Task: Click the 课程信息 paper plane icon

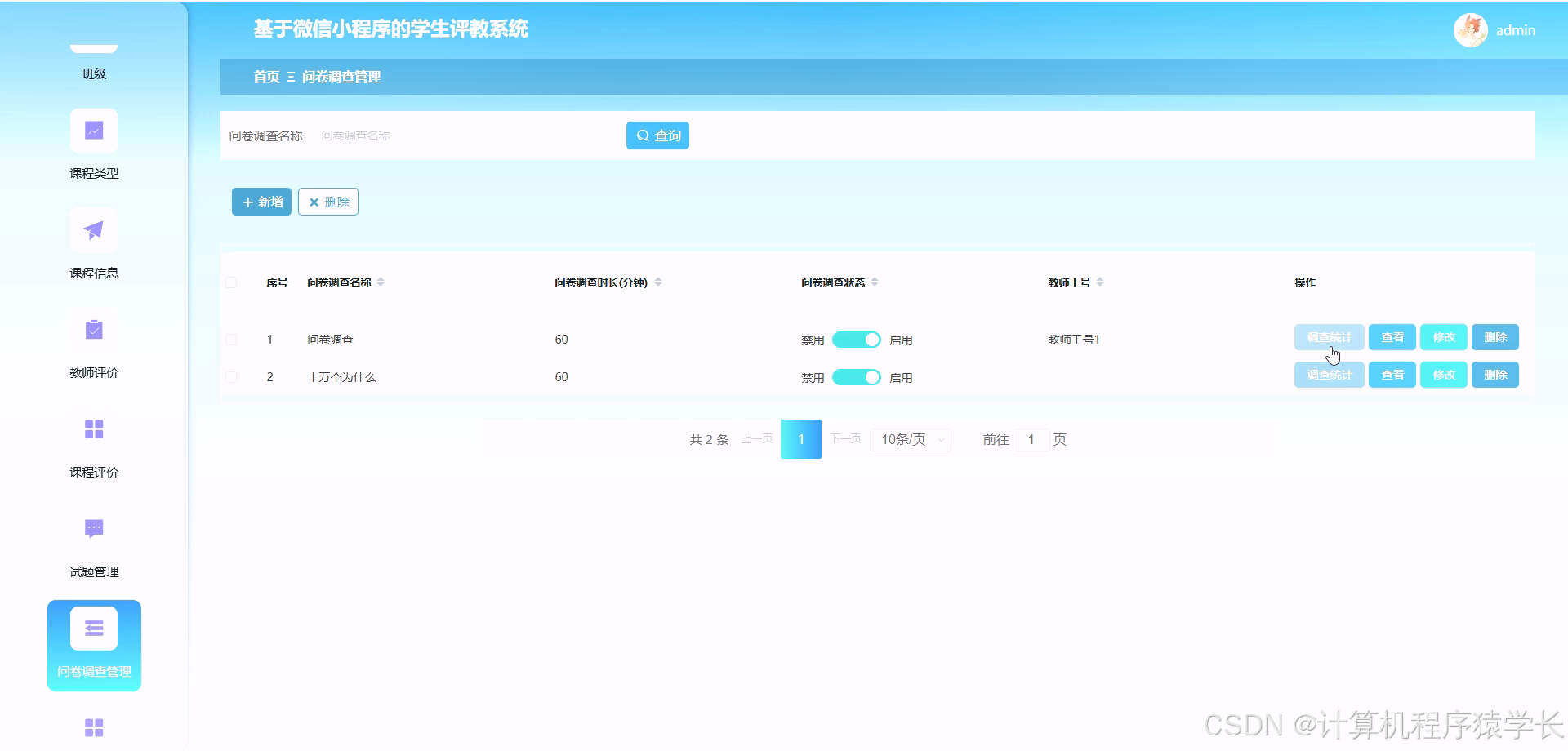Action: (93, 229)
